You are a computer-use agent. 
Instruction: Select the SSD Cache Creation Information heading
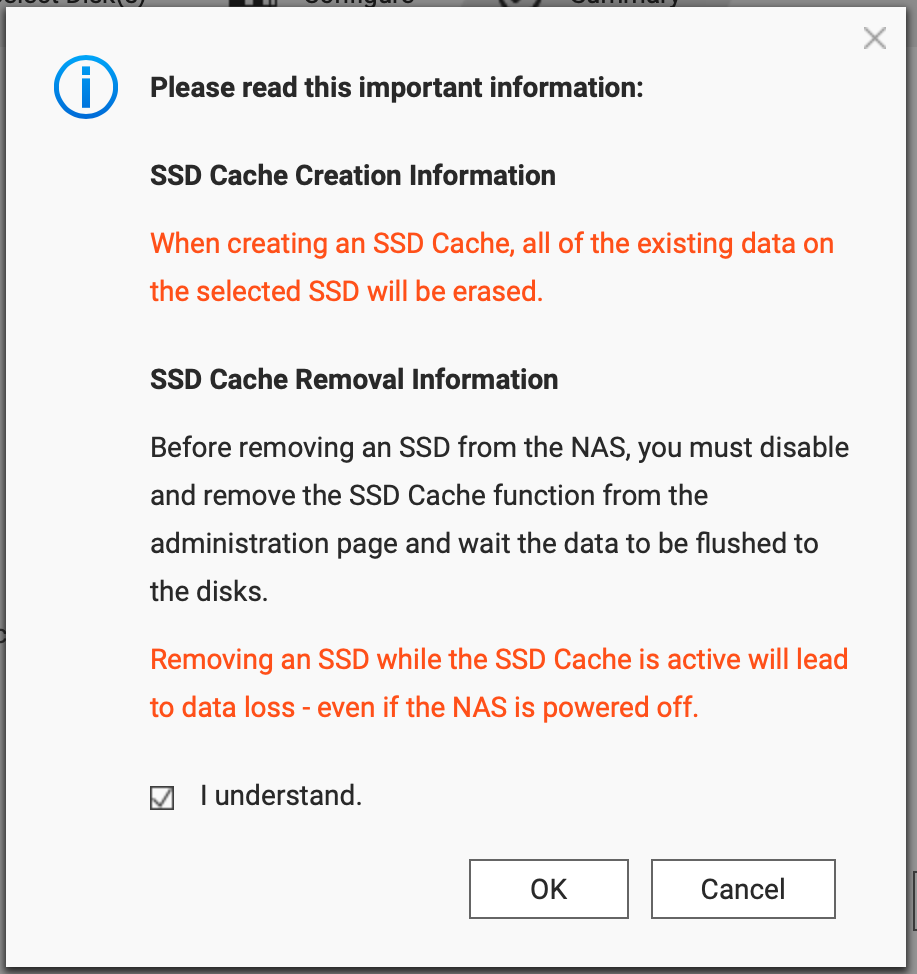coord(353,176)
